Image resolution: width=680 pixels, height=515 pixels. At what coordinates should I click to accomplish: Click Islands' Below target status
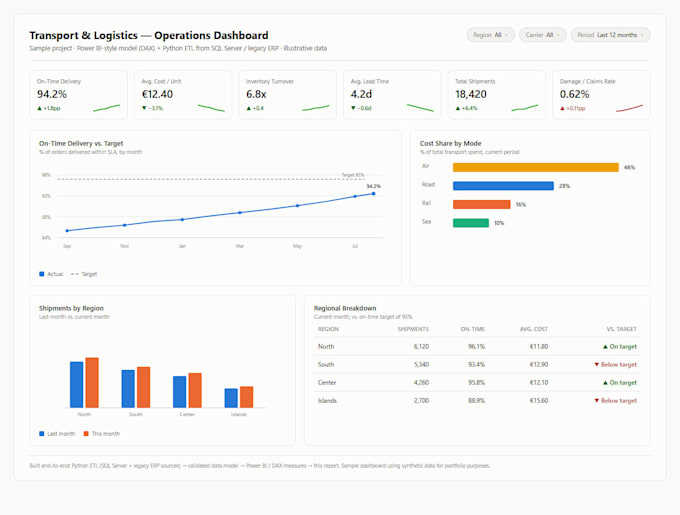(x=615, y=401)
